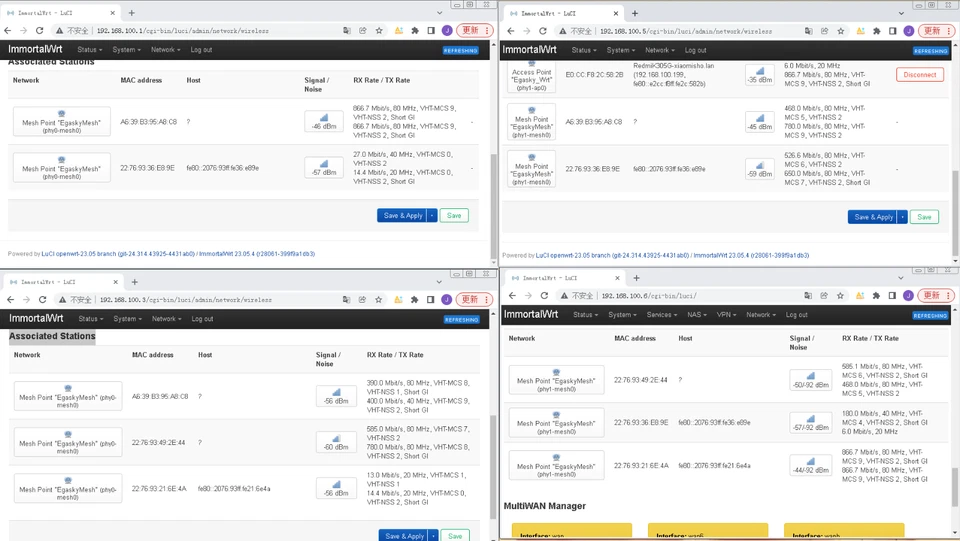Go back in the 192.168.100.5 window
Viewport: 960px width, 541px height.
point(511,31)
